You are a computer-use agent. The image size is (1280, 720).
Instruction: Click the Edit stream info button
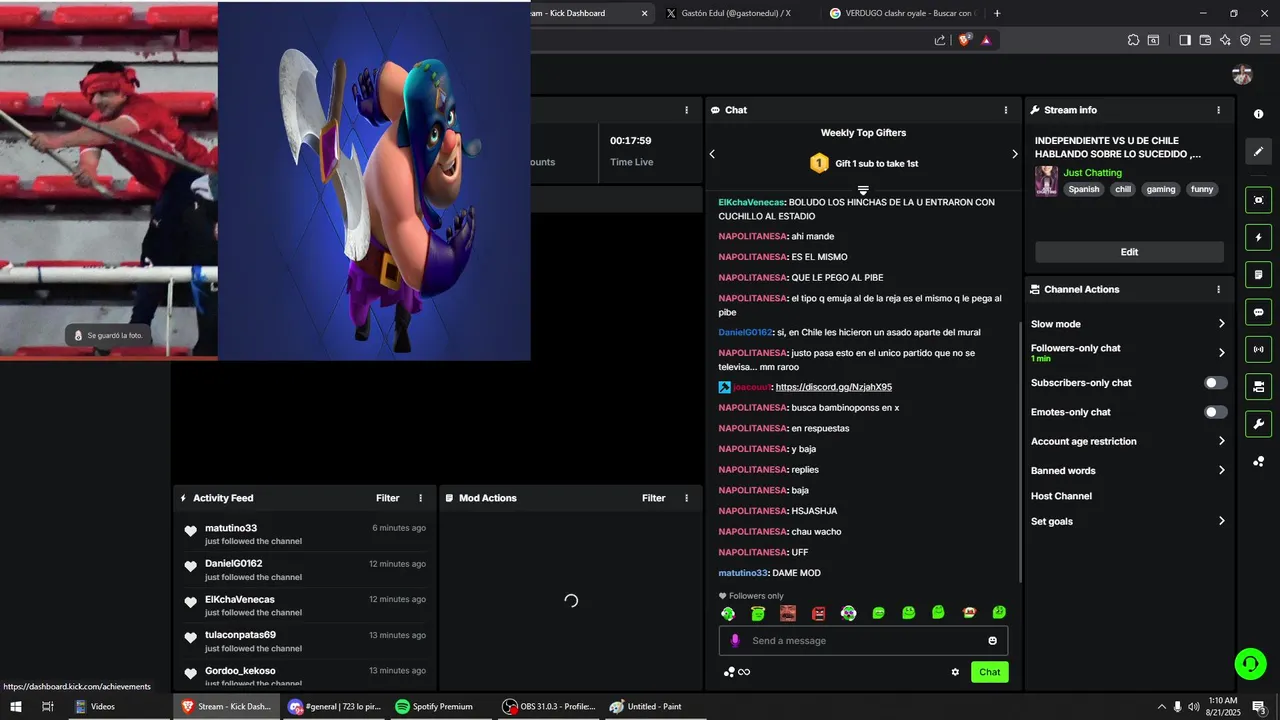coord(1129,252)
